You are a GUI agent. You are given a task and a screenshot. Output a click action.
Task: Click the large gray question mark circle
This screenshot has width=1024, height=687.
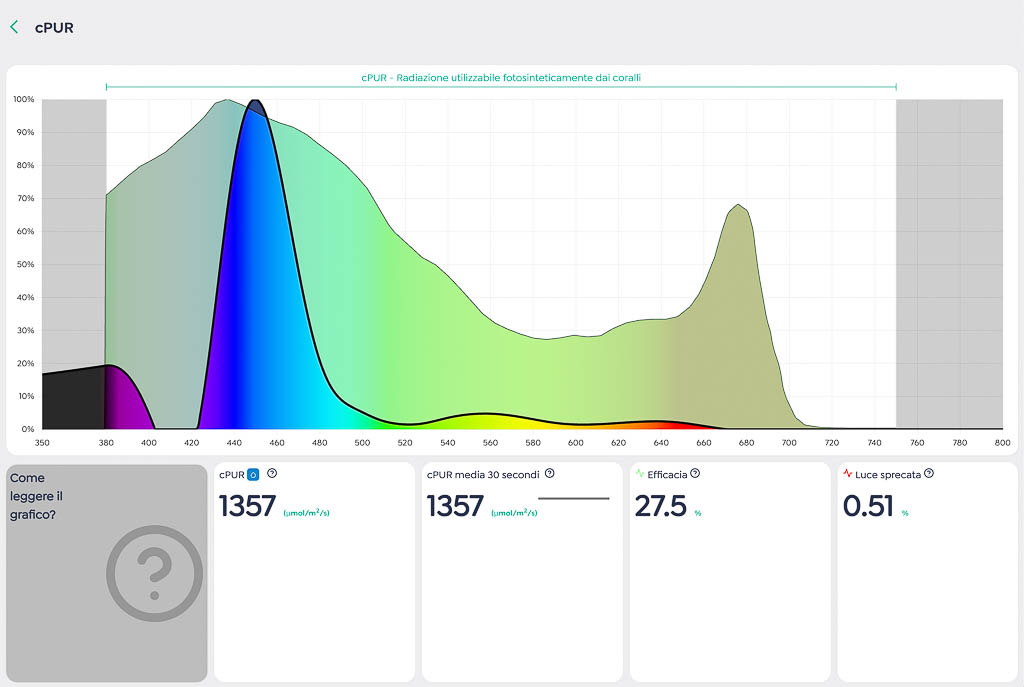pyautogui.click(x=154, y=573)
